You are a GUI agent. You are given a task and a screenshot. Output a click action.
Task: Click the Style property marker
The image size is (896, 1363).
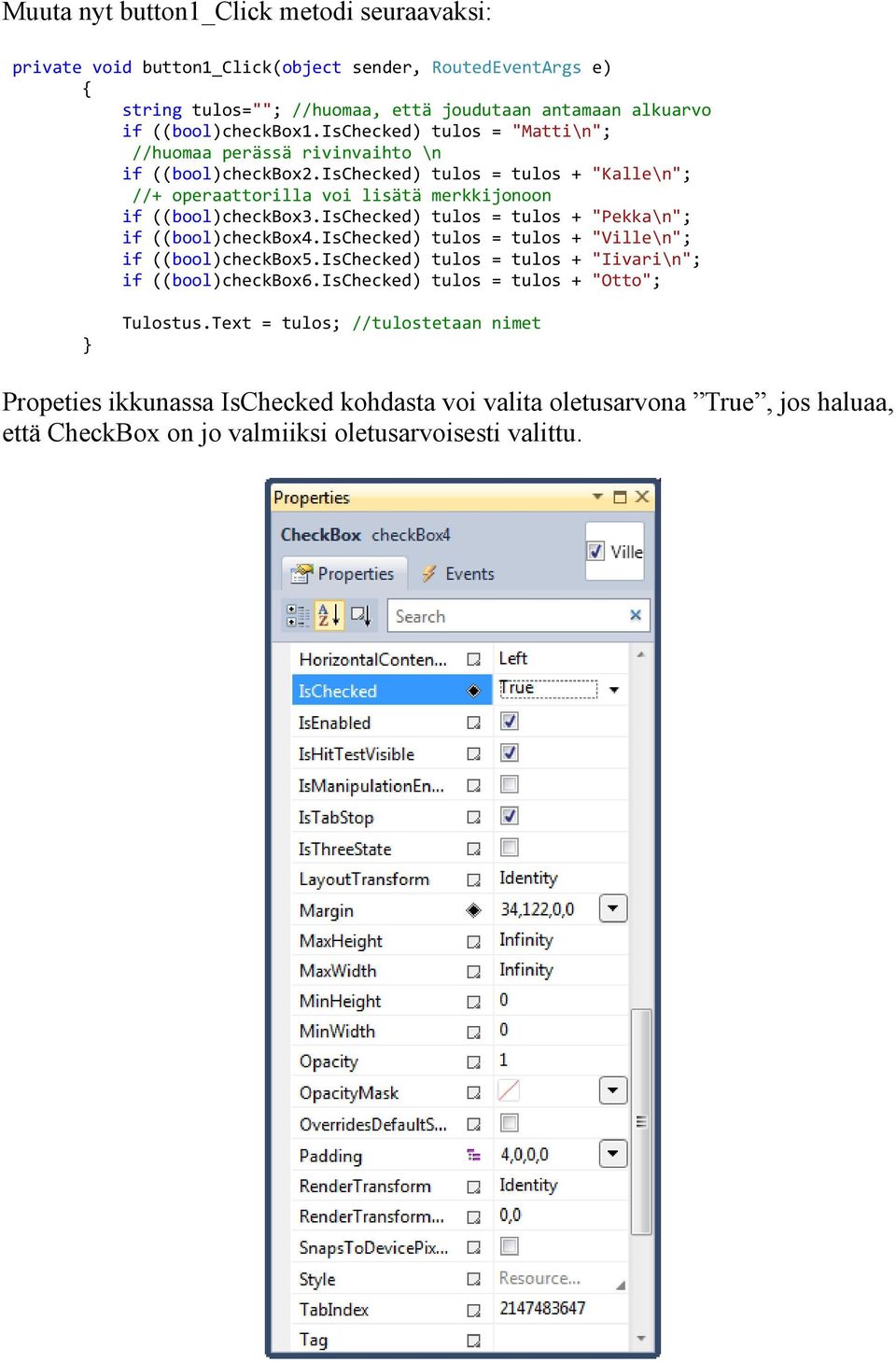473,1280
